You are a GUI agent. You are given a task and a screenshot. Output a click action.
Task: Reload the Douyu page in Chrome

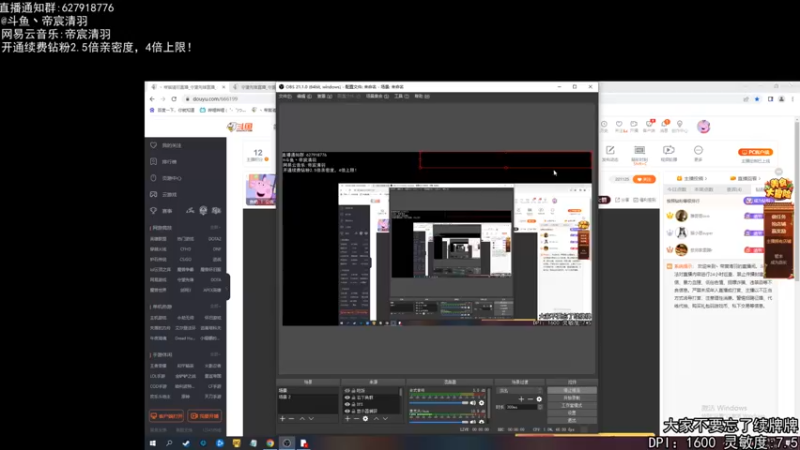[x=174, y=99]
